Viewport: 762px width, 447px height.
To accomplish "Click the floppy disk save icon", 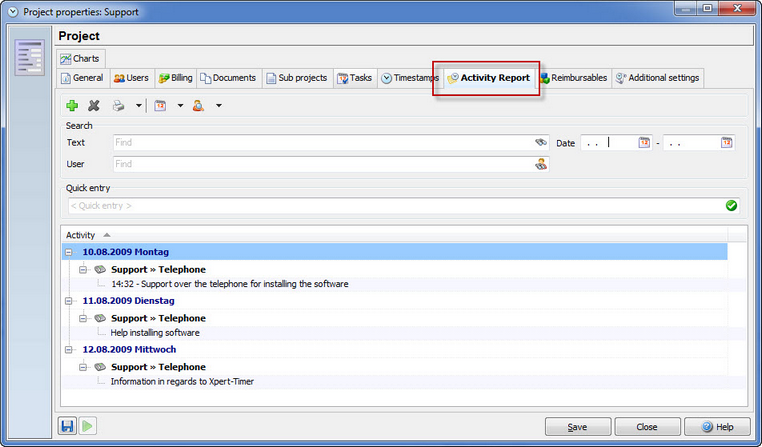I will [x=68, y=426].
